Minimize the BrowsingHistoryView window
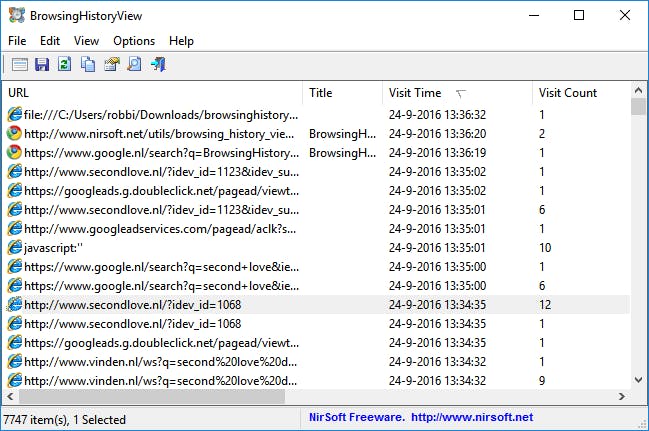The width and height of the screenshot is (649, 431). (x=534, y=15)
